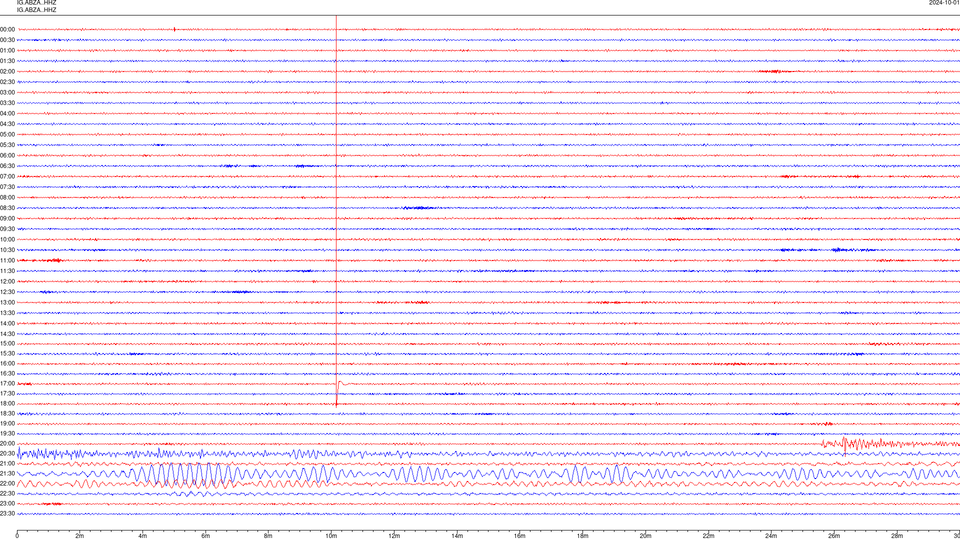The width and height of the screenshot is (960, 540).
Task: Select the 18m axis tick label
Action: [582, 536]
